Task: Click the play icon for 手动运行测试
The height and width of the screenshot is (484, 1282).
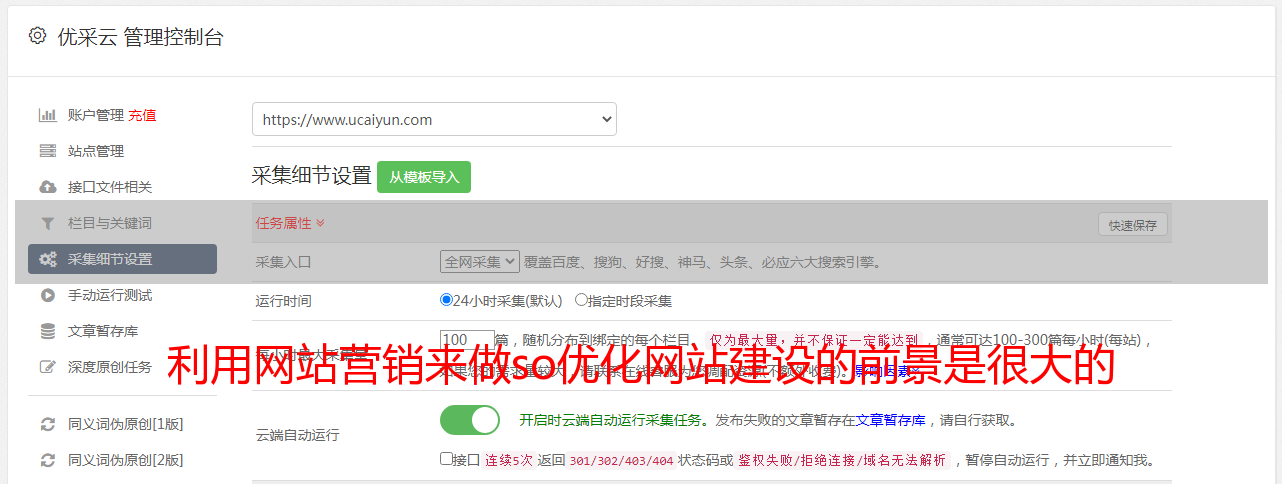Action: [x=47, y=295]
